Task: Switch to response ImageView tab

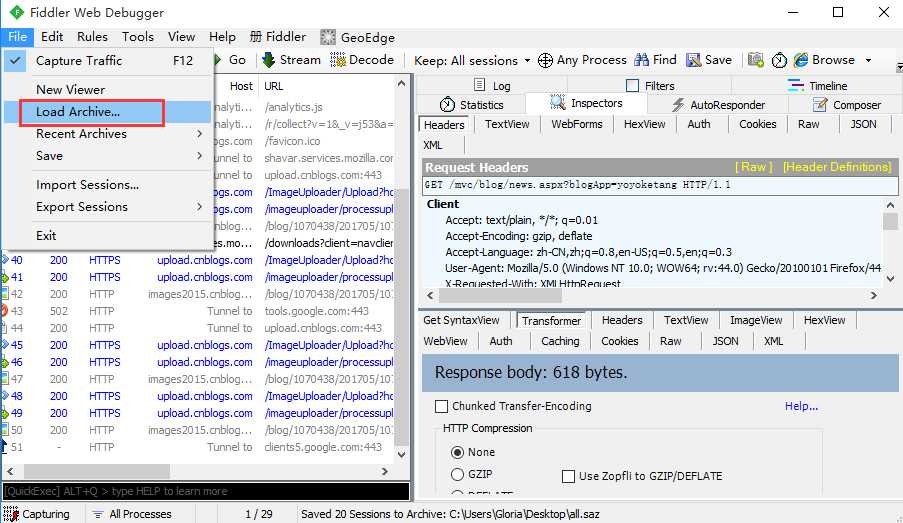Action: click(x=756, y=320)
